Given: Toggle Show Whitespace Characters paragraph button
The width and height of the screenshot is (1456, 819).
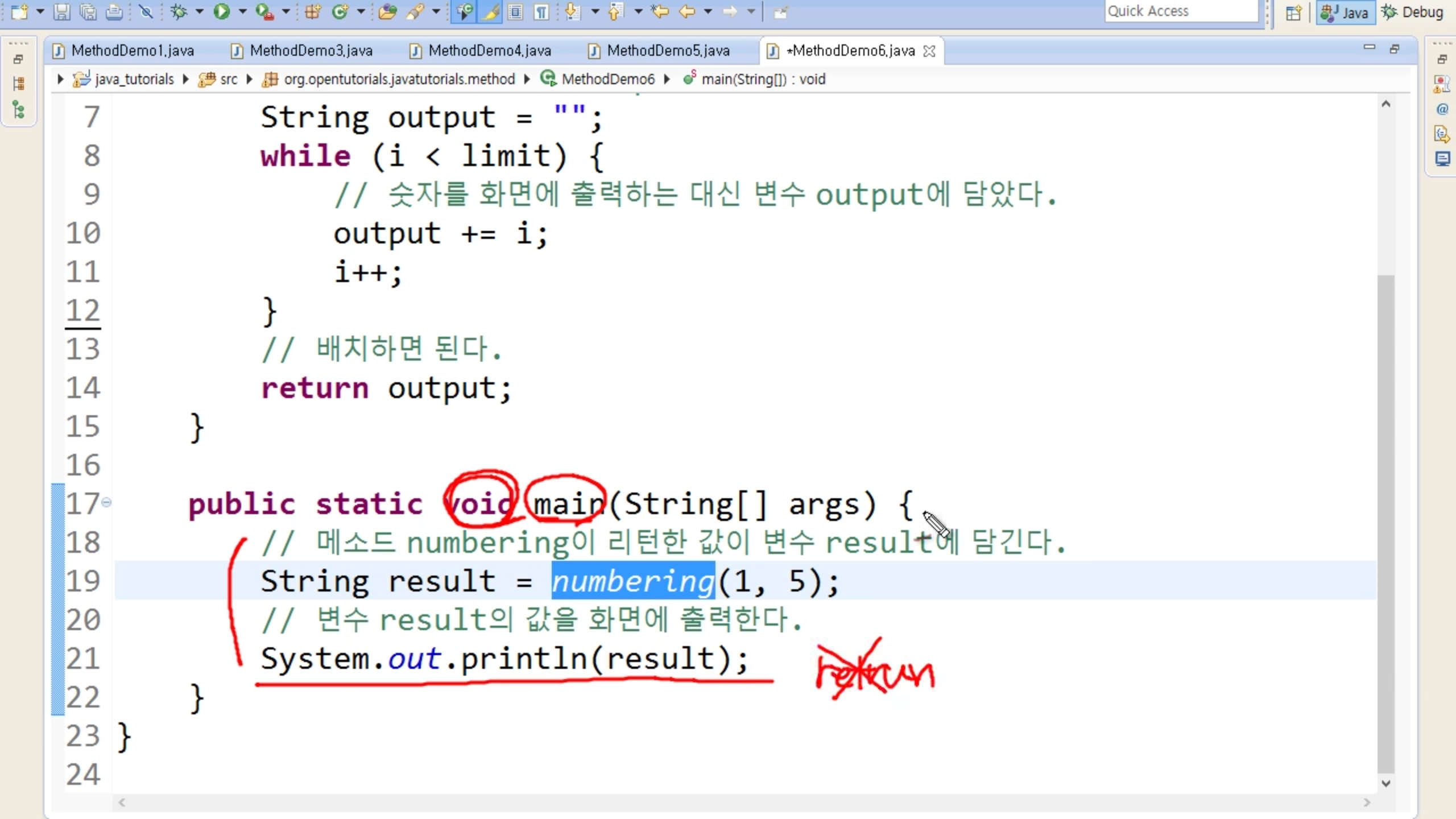Looking at the screenshot, I should coord(541,11).
